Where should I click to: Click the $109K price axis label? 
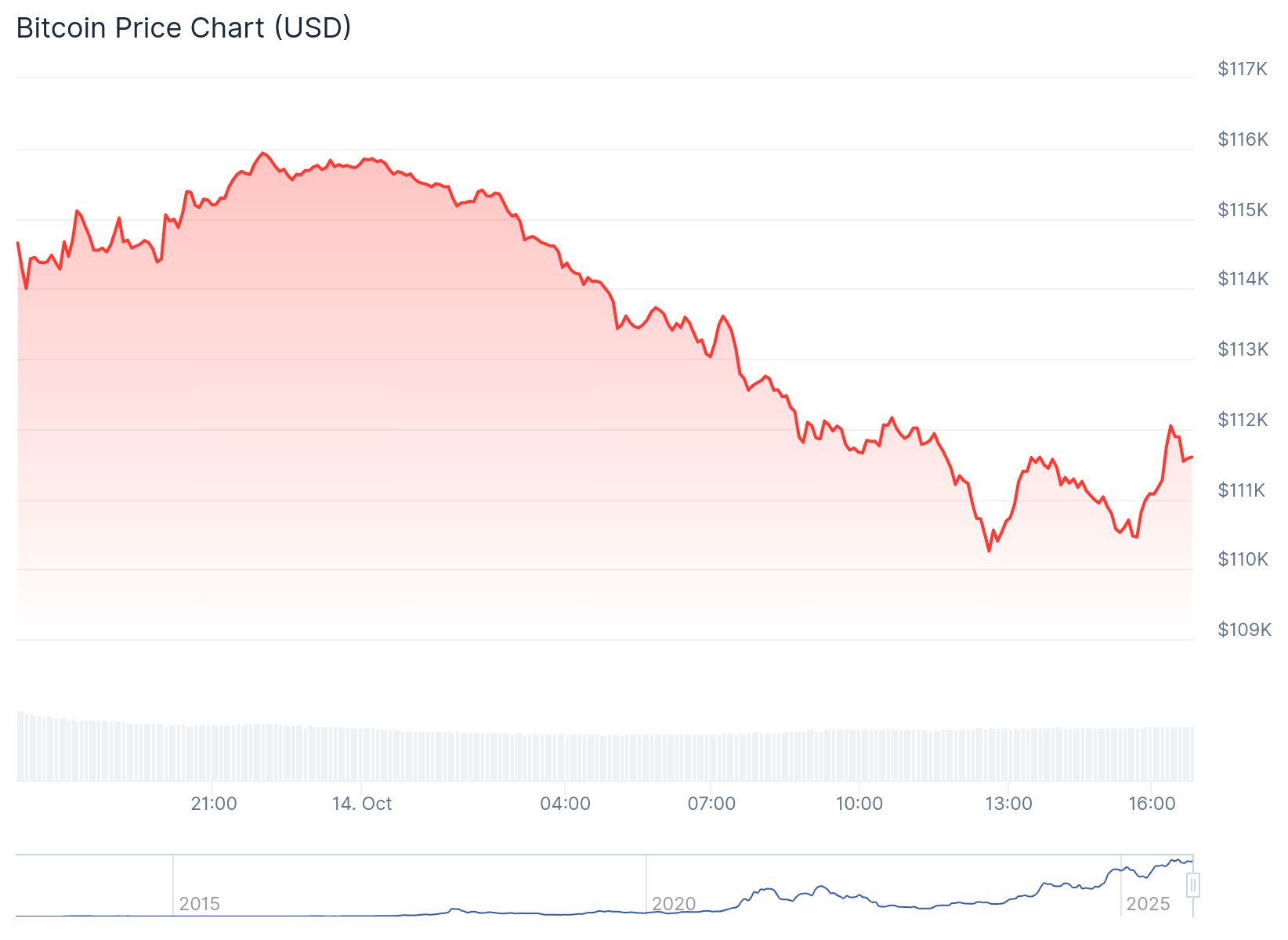[1244, 630]
